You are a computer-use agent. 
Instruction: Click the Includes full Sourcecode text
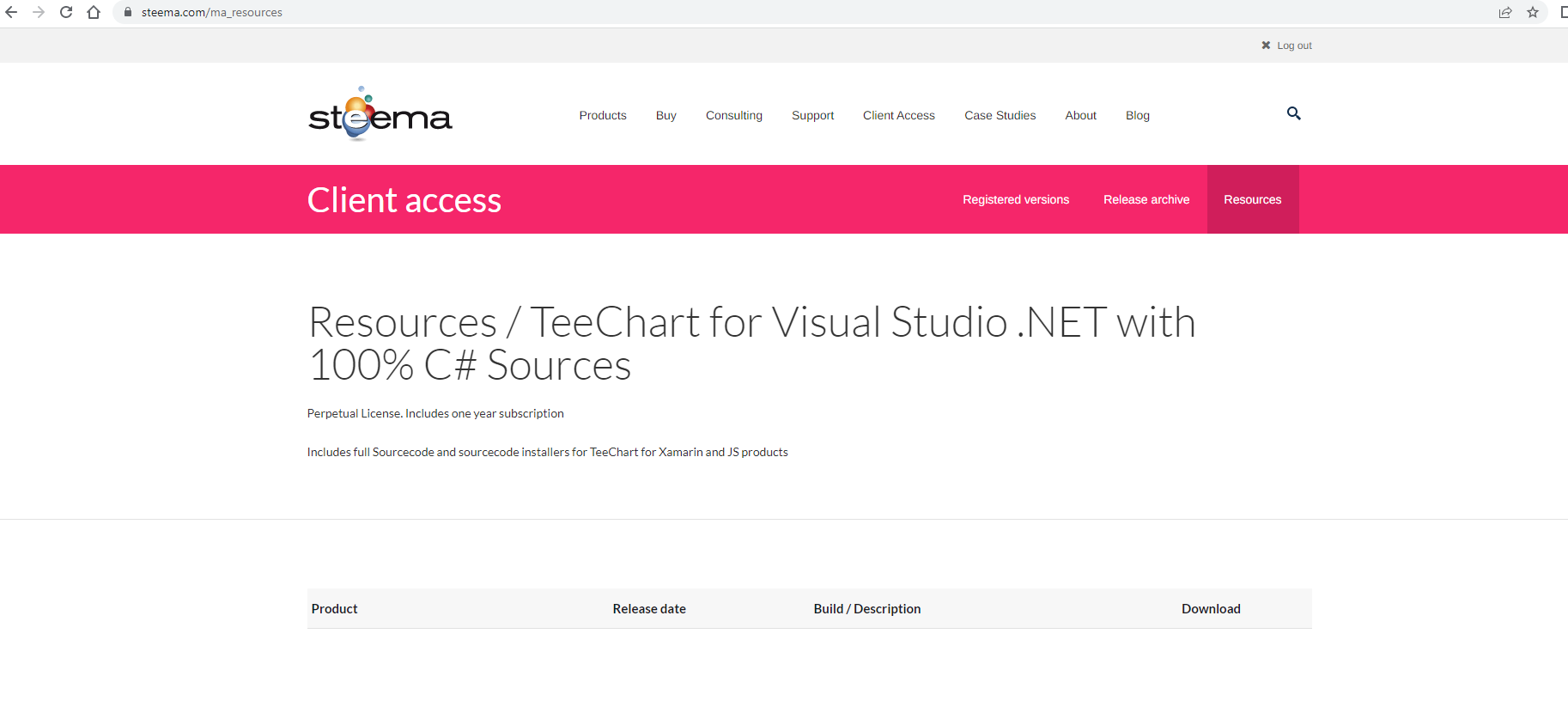pyautogui.click(x=548, y=452)
